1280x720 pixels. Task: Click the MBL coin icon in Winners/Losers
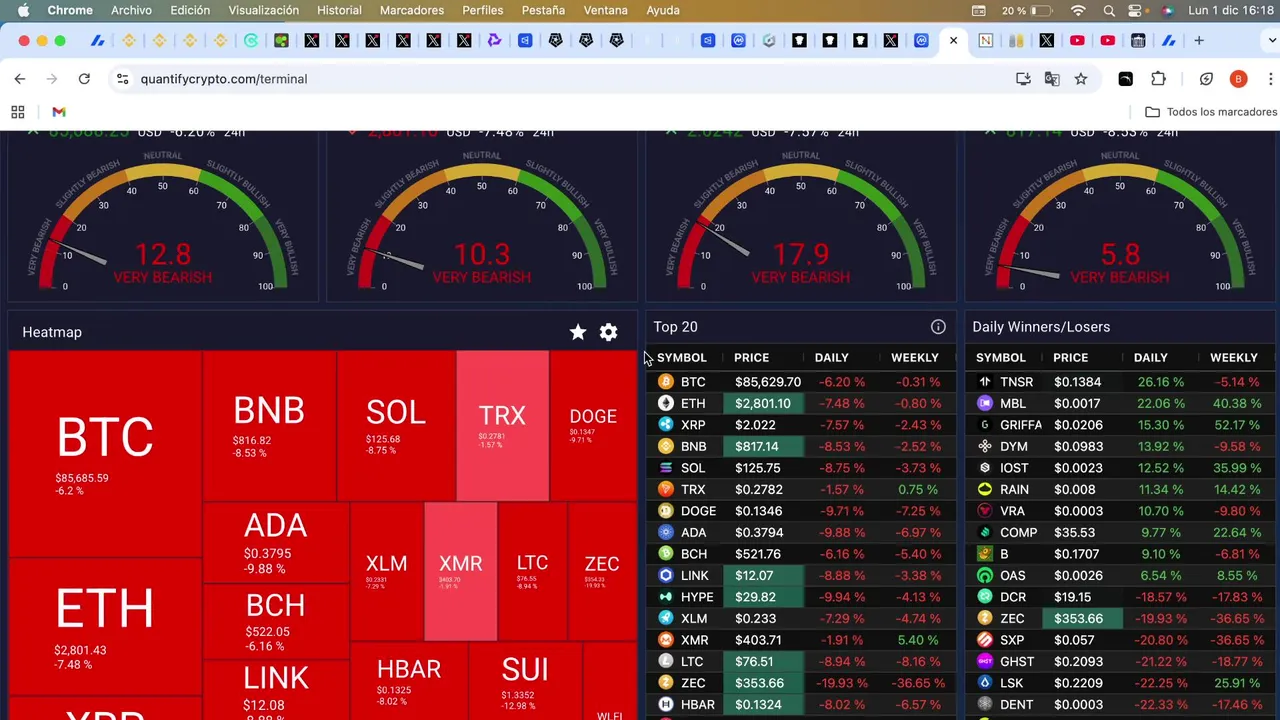tap(985, 403)
